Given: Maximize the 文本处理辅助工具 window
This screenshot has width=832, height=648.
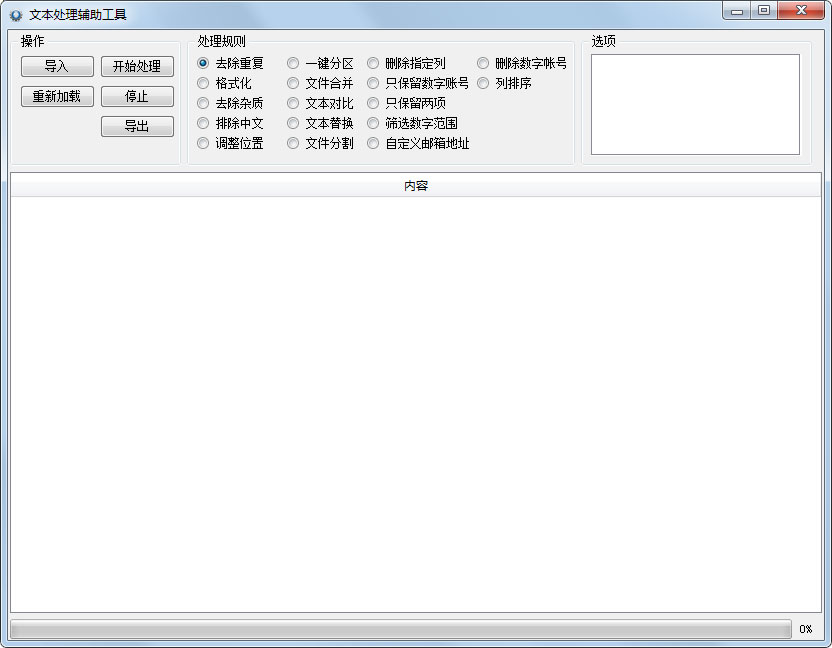Looking at the screenshot, I should (x=764, y=10).
